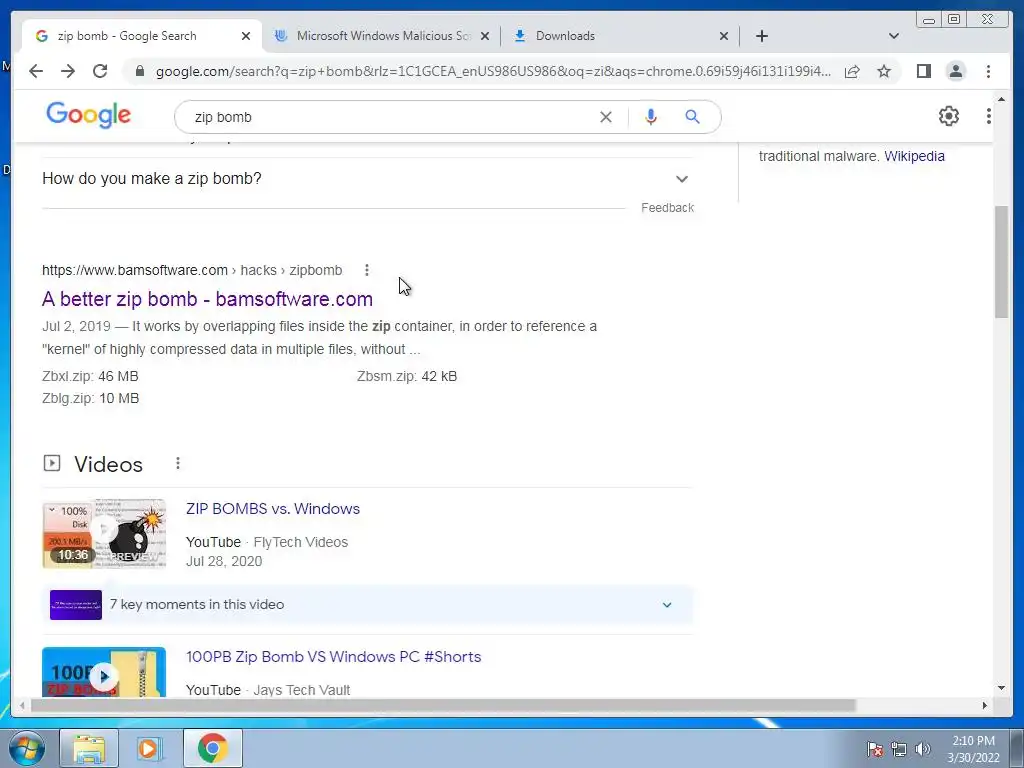Click Chrome taskbar icon
Image resolution: width=1024 pixels, height=768 pixels.
pyautogui.click(x=212, y=748)
